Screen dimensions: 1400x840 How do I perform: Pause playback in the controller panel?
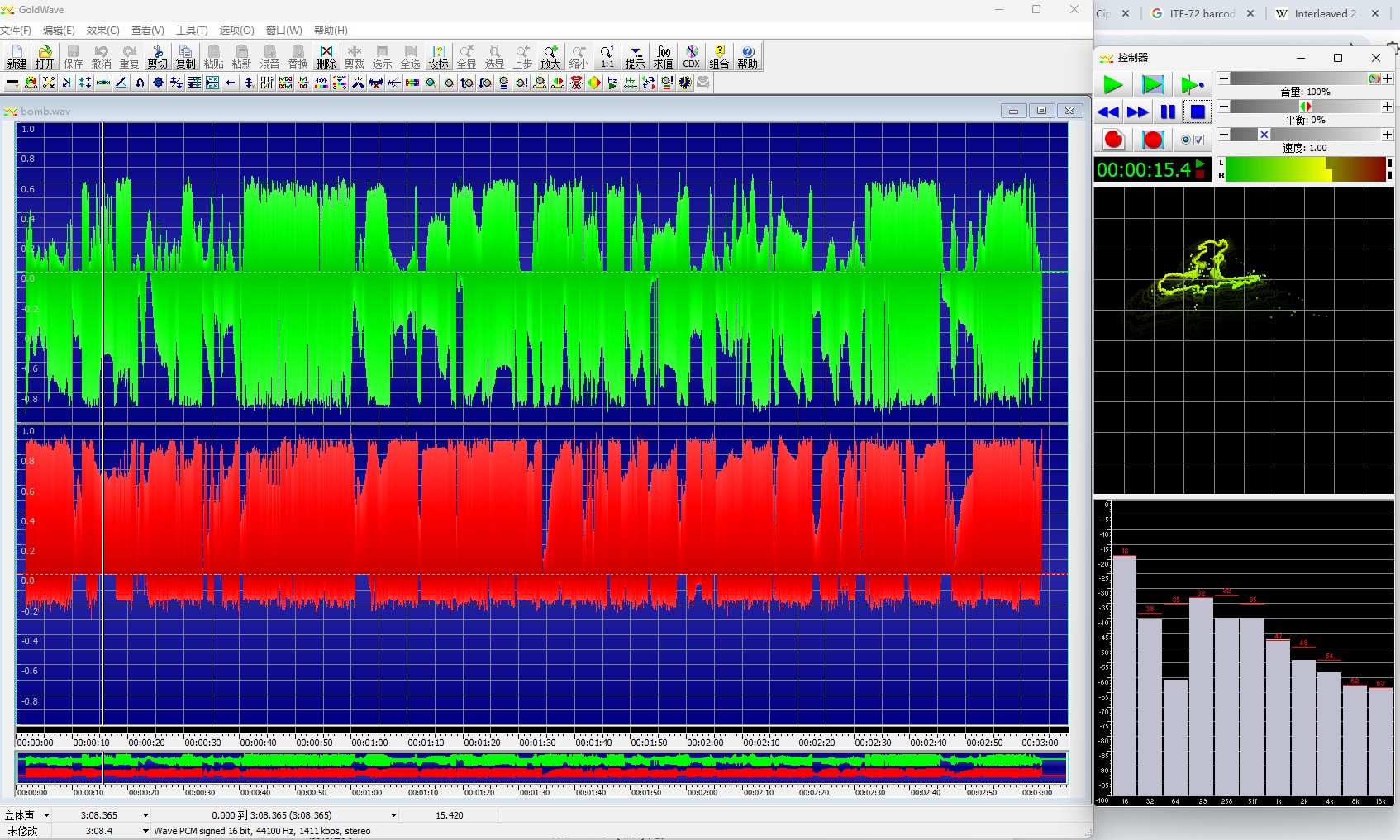tap(1167, 112)
